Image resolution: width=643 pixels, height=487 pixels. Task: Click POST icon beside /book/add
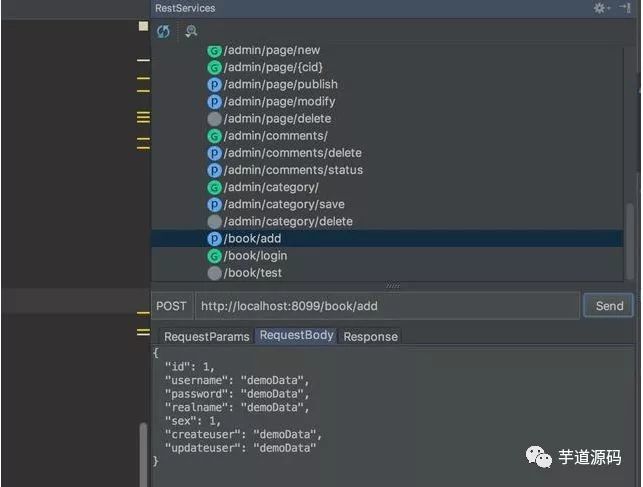(214, 239)
